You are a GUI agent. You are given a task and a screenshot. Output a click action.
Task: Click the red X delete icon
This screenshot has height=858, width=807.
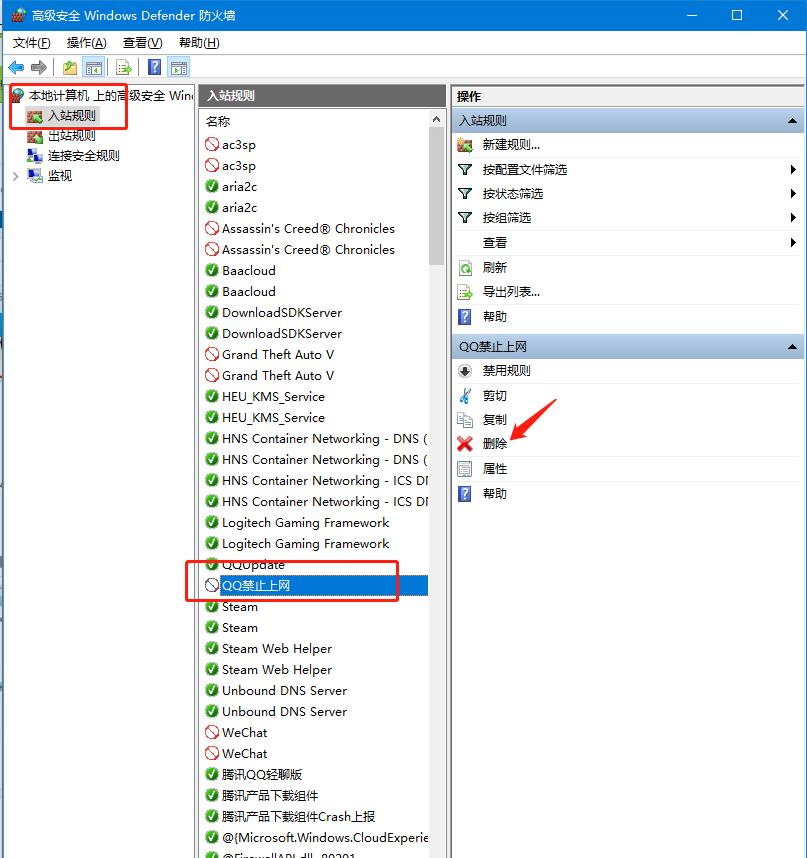point(465,444)
